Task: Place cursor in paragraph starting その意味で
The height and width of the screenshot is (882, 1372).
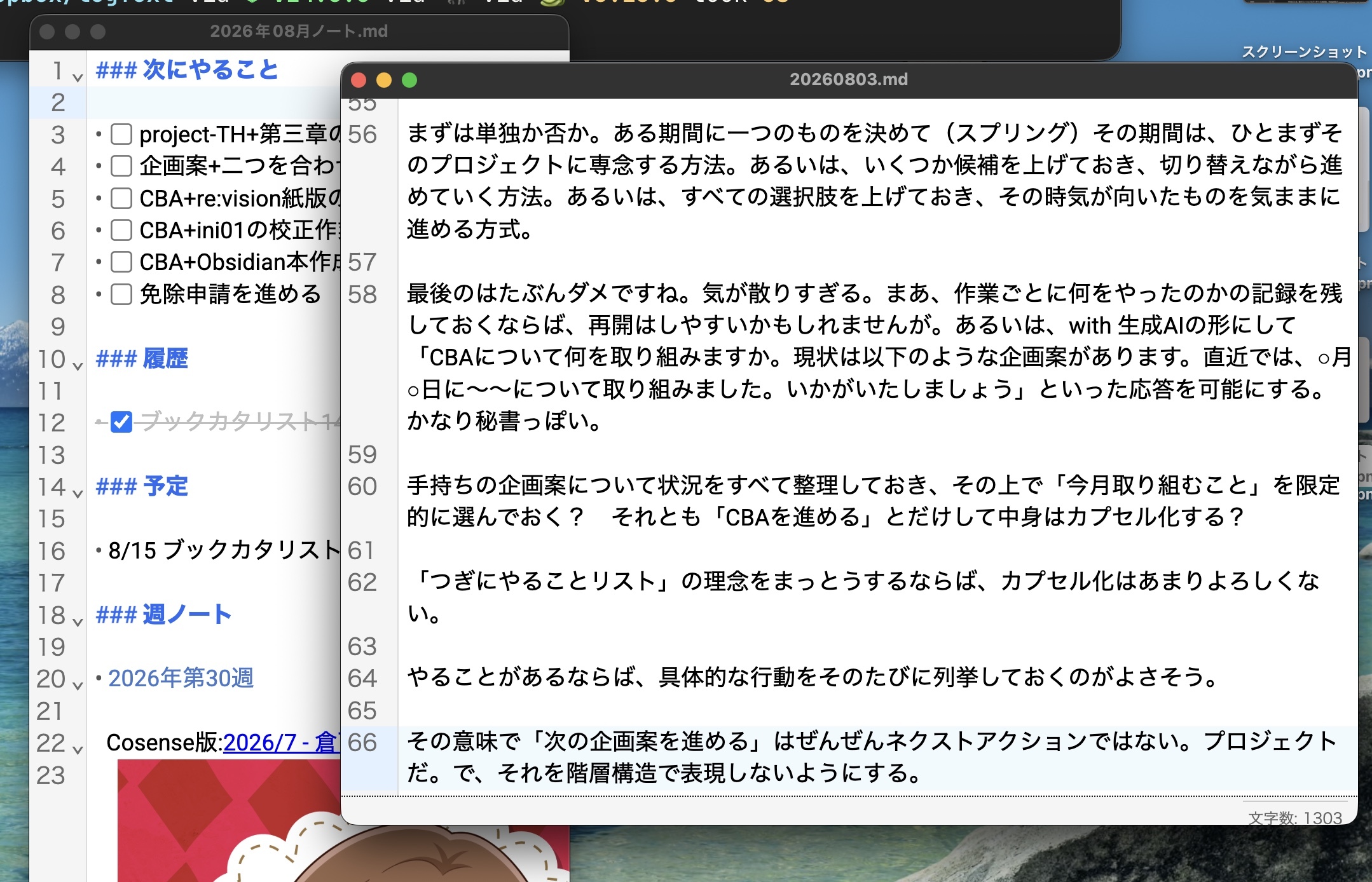Action: click(x=872, y=757)
